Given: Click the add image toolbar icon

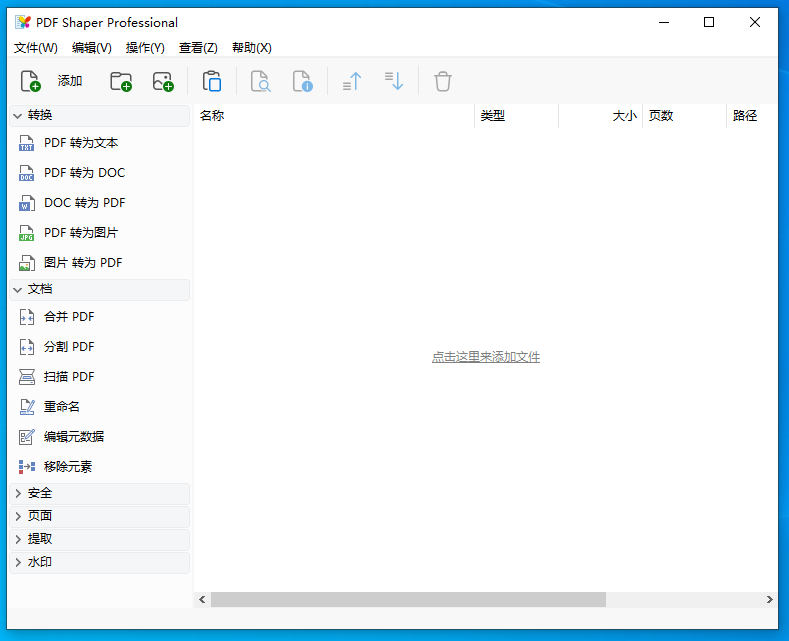Looking at the screenshot, I should tap(163, 81).
